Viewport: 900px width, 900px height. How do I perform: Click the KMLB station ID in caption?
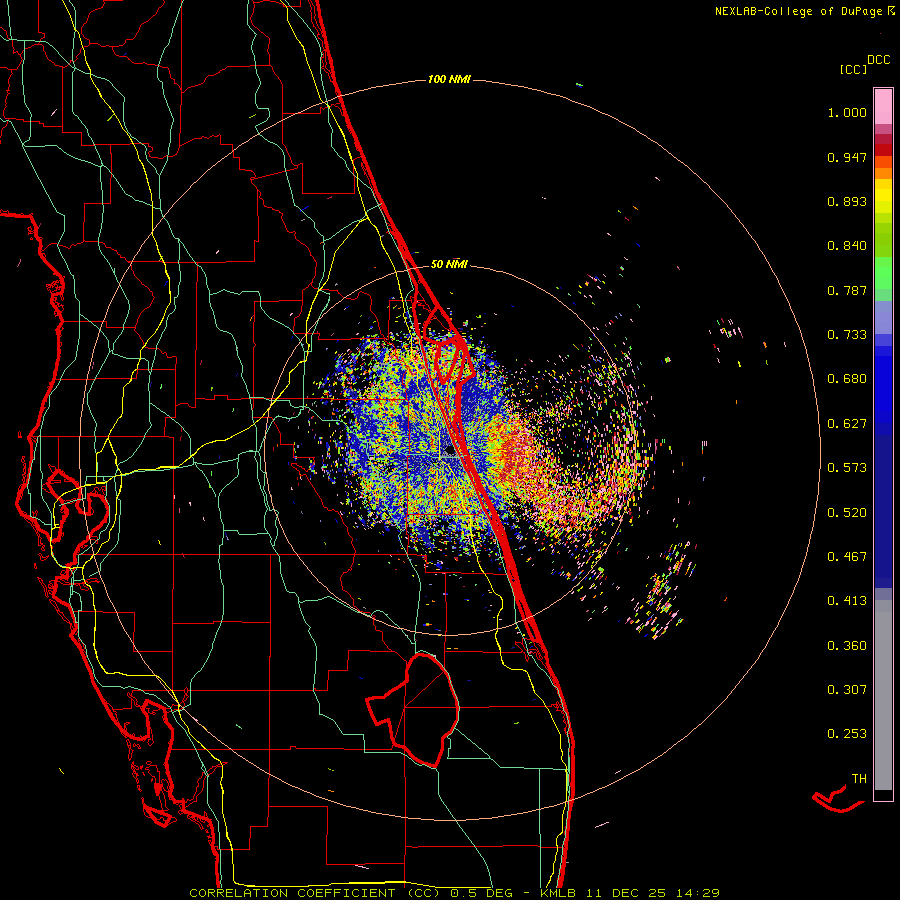coord(560,893)
